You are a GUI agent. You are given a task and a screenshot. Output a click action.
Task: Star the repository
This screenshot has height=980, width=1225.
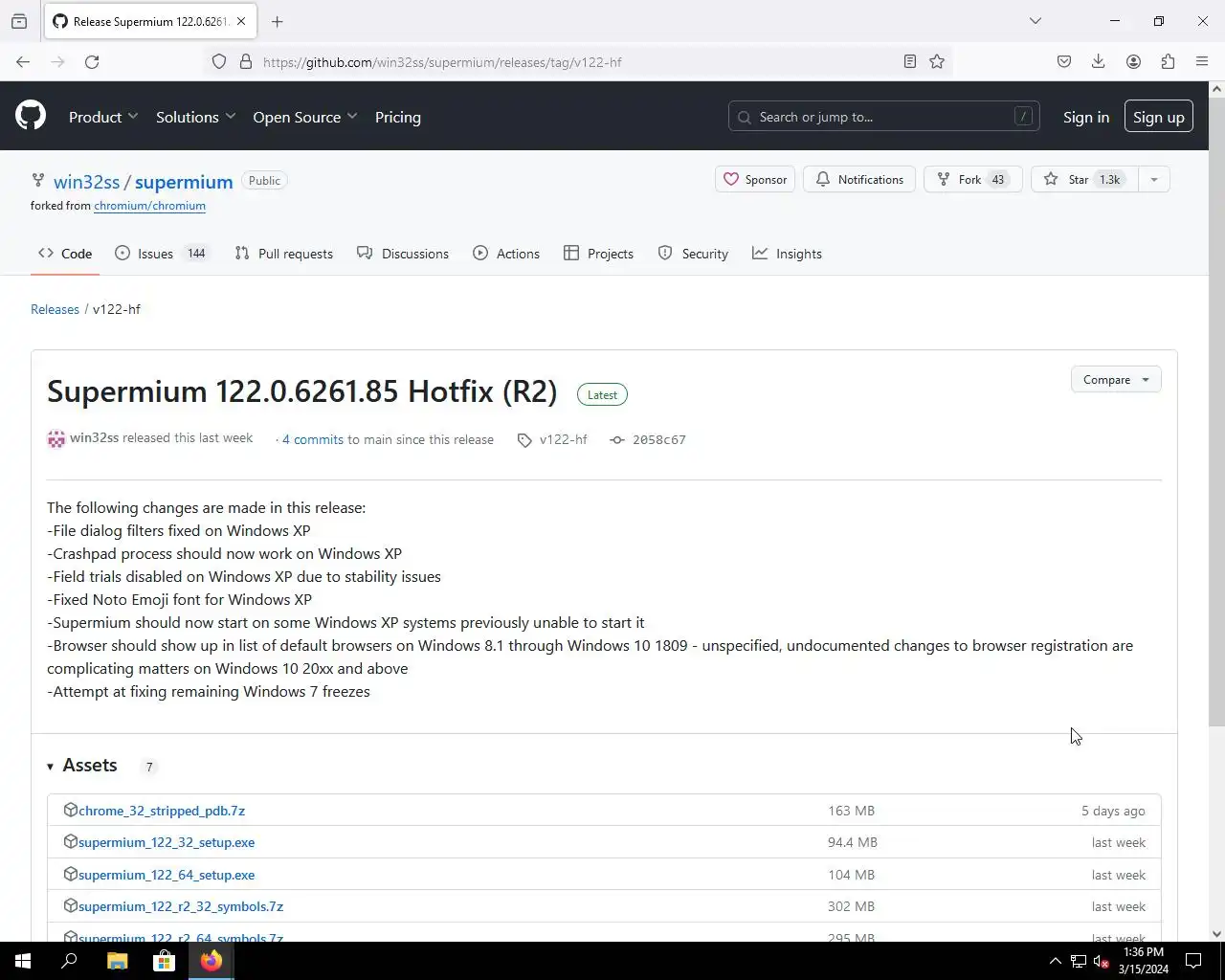(1083, 179)
